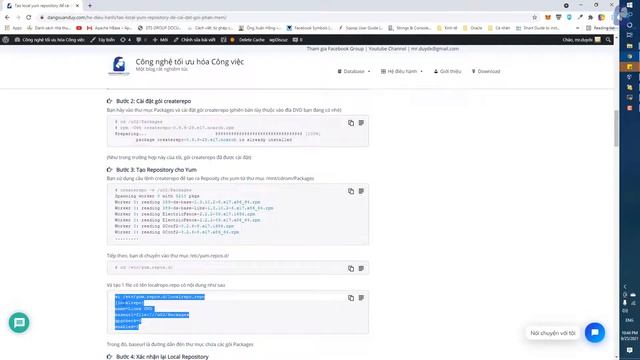
Task: Open the blue Nói chuyện với tôi chat button
Action: [x=595, y=332]
